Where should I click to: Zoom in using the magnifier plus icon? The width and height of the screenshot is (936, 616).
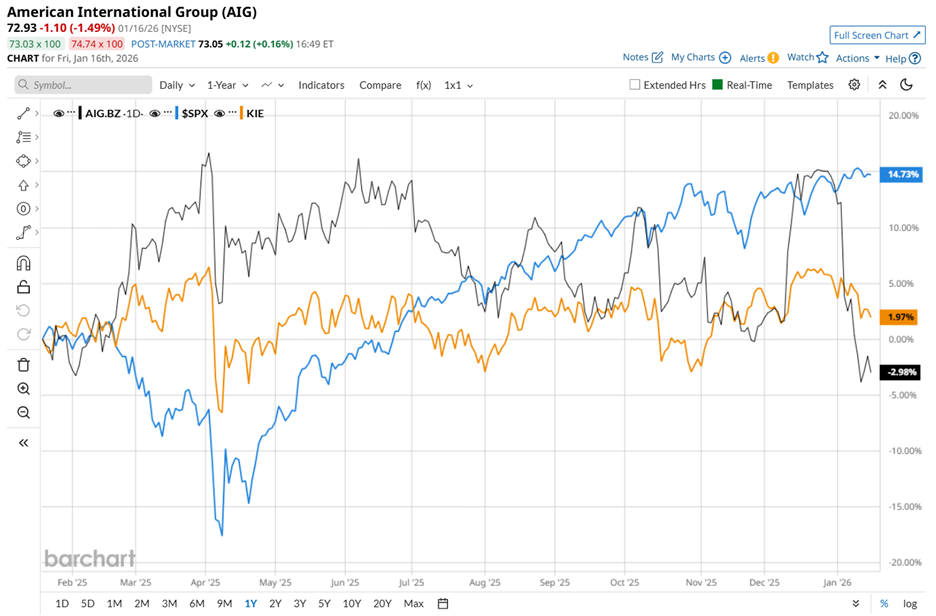[24, 389]
